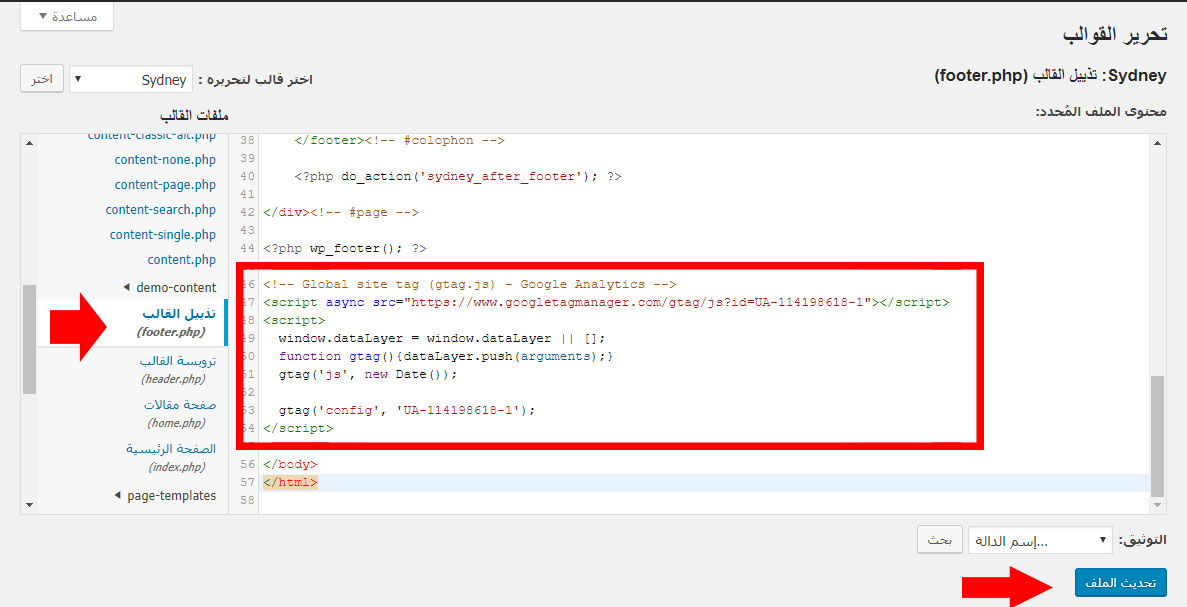Screen dimensions: 1187x607
Task: Click the code editor scrollbar down arrow
Action: pos(1157,505)
